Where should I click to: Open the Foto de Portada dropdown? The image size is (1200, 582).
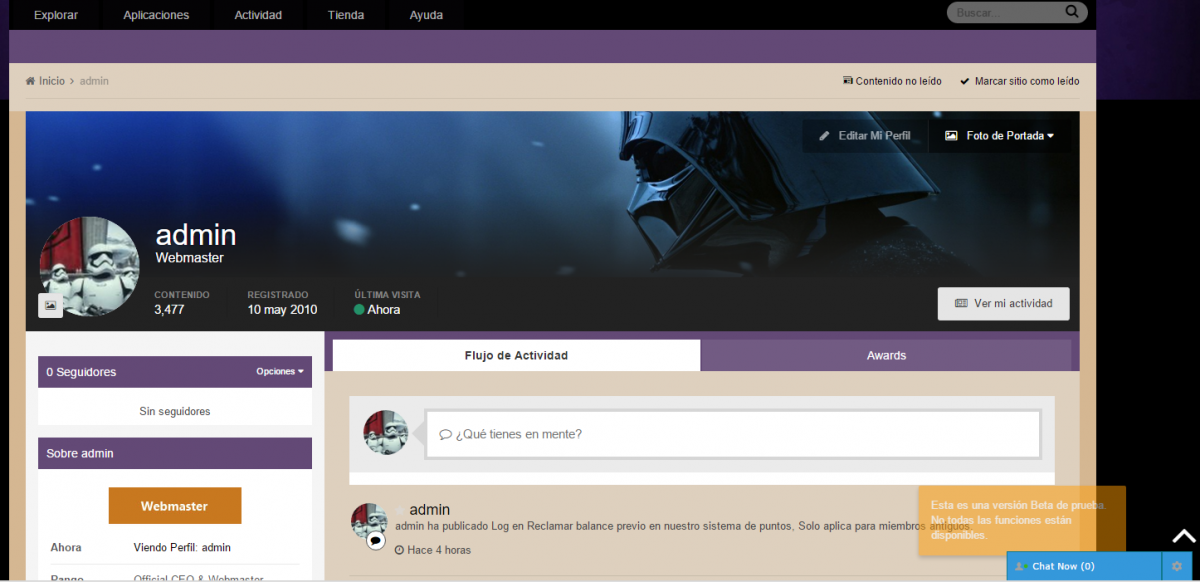click(1000, 136)
